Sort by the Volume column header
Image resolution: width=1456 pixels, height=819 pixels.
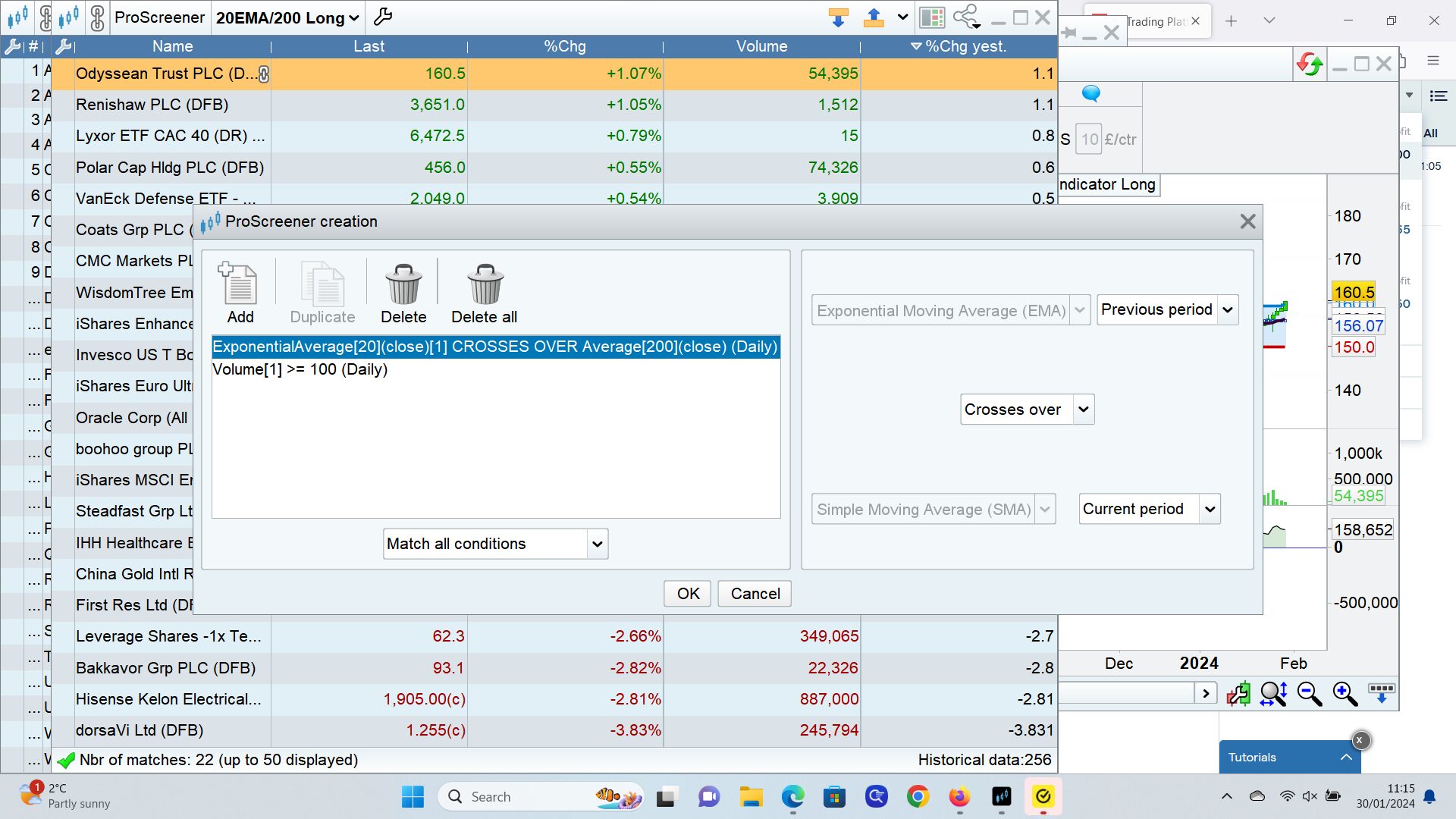click(761, 46)
